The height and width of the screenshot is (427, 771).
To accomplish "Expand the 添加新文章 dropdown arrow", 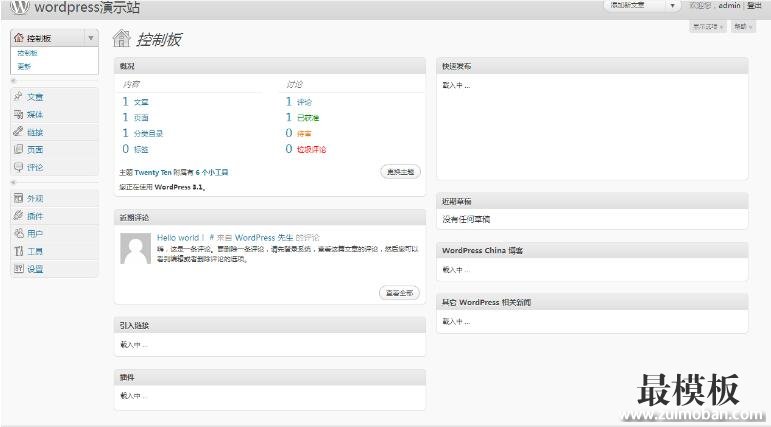I will pyautogui.click(x=673, y=5).
